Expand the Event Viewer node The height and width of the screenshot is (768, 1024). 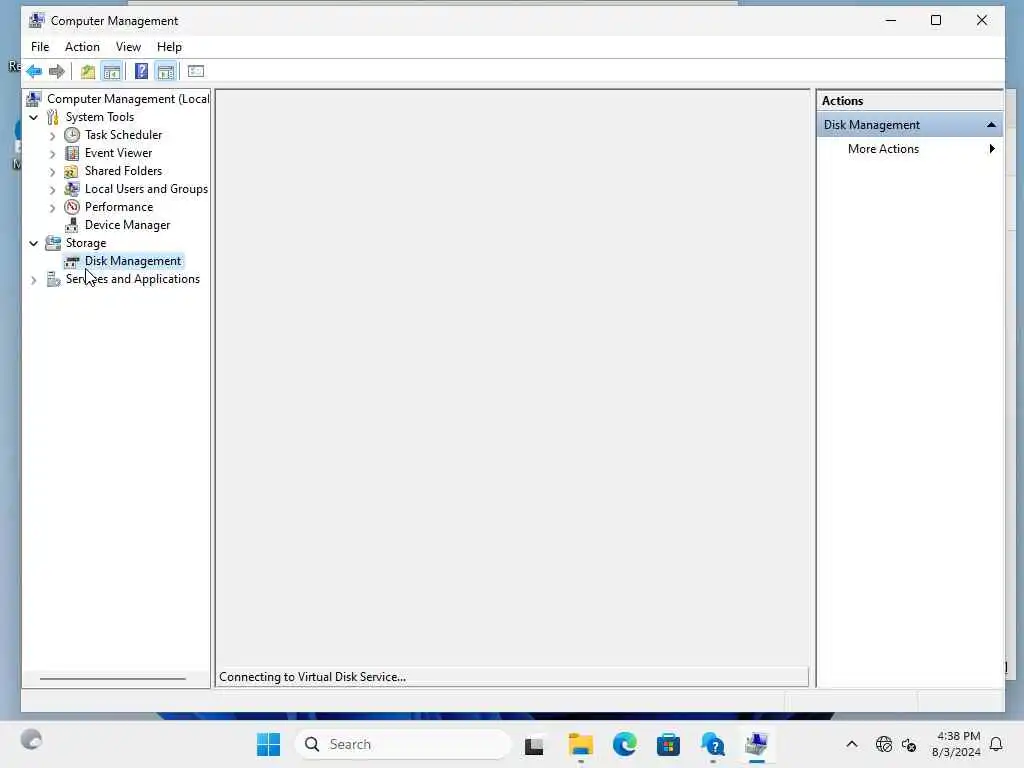tap(52, 154)
